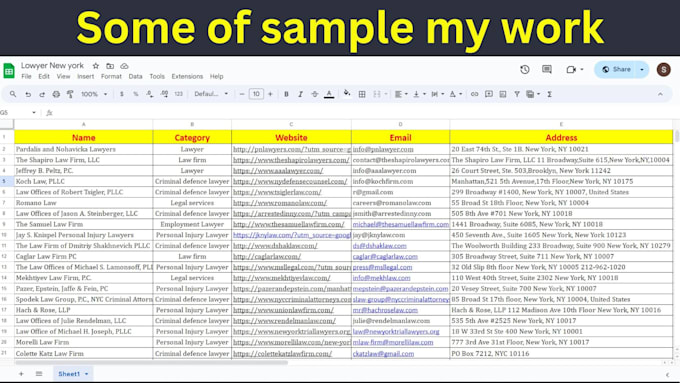680x383 pixels.
Task: Decrease font size with minus
Action: (x=242, y=94)
